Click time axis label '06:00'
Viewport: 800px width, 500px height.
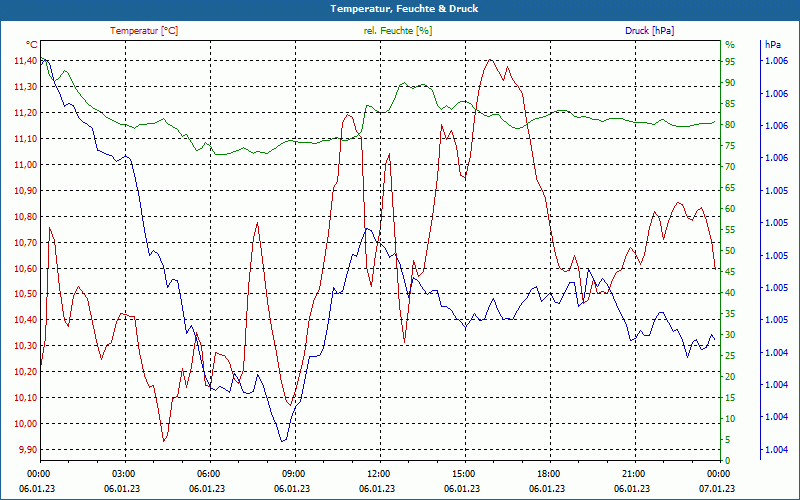click(207, 473)
